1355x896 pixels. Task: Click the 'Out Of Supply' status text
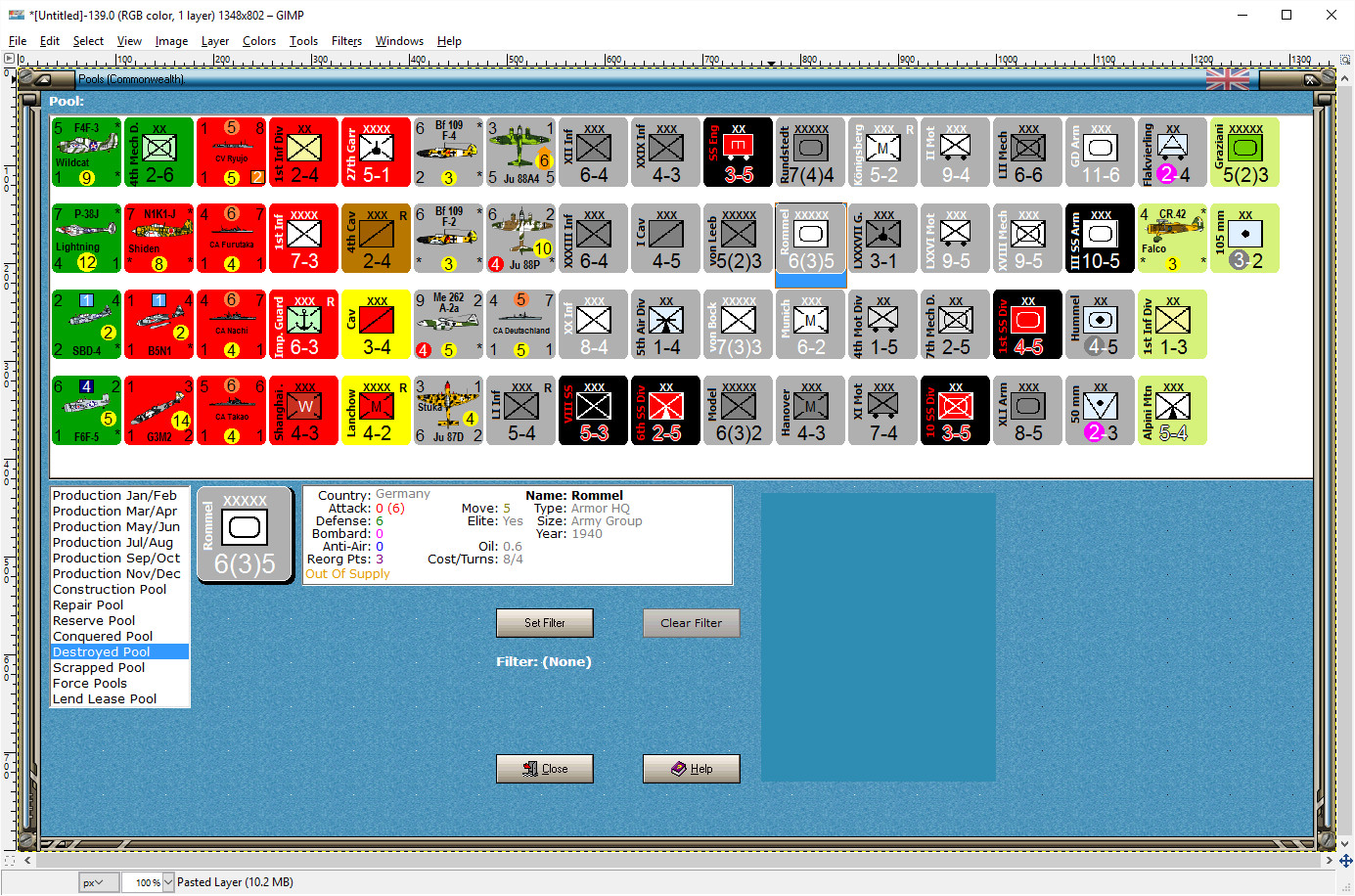click(x=347, y=574)
